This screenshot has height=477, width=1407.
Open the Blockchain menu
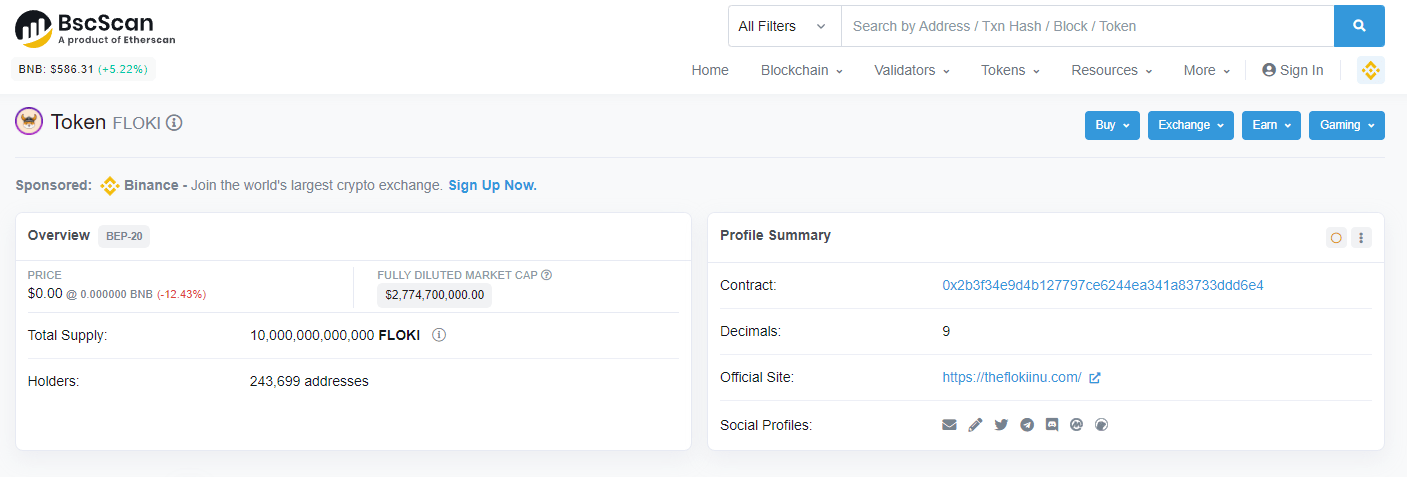[x=802, y=70]
